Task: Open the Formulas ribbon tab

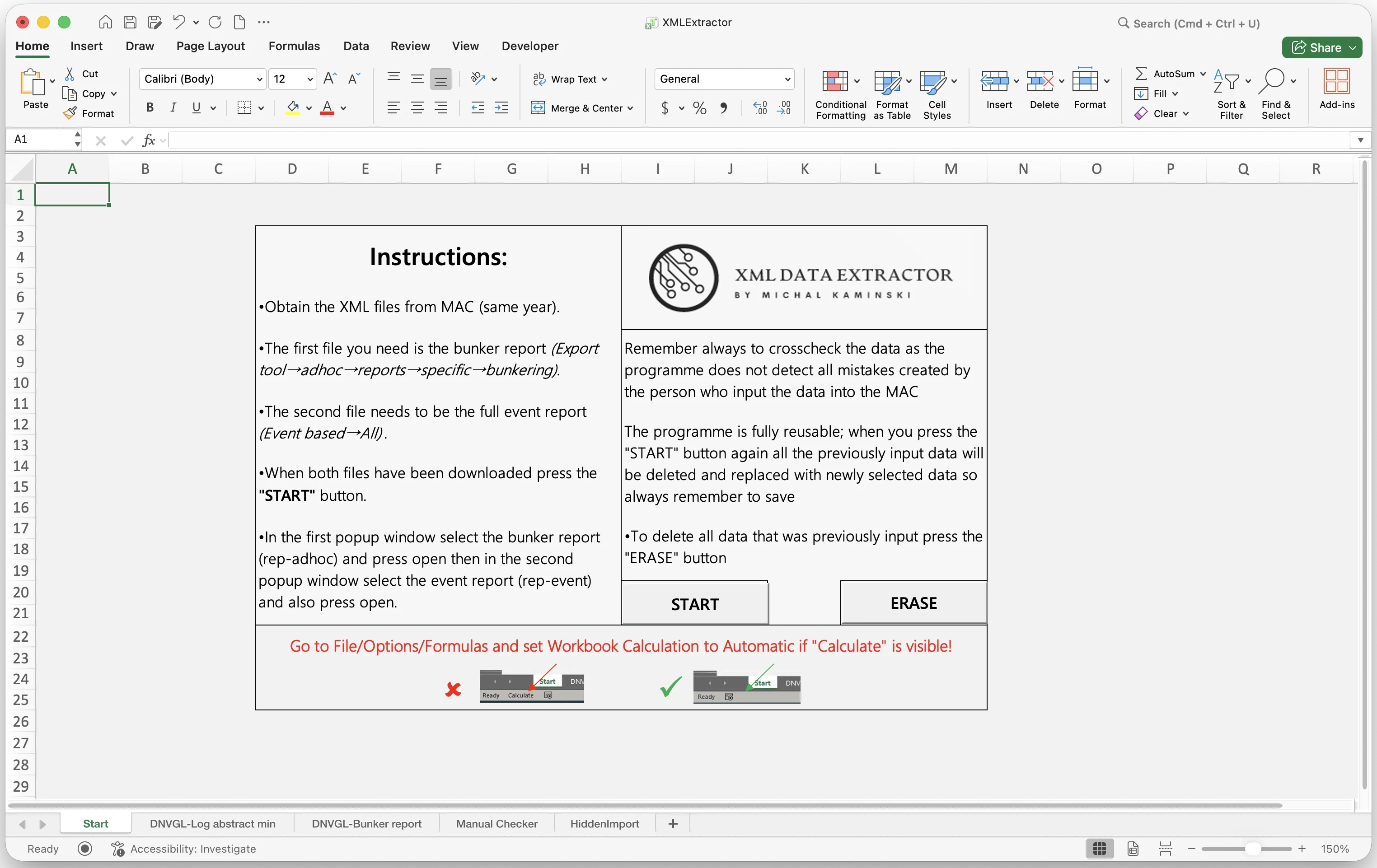Action: 294,46
